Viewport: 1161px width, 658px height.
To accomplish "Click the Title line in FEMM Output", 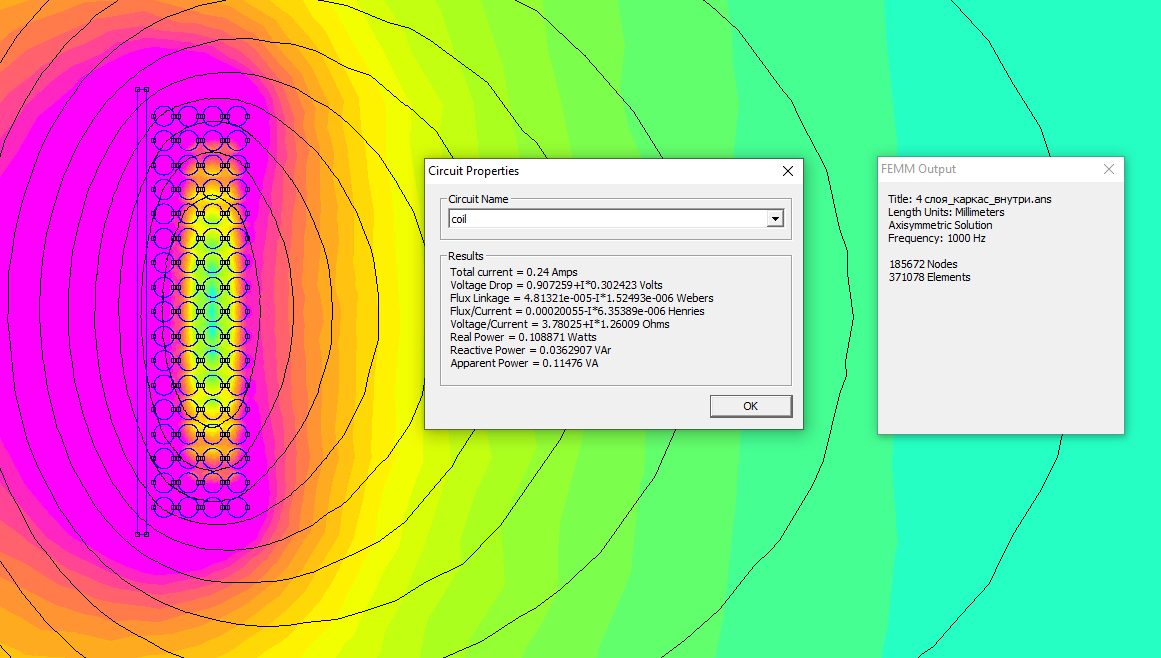I will 970,199.
